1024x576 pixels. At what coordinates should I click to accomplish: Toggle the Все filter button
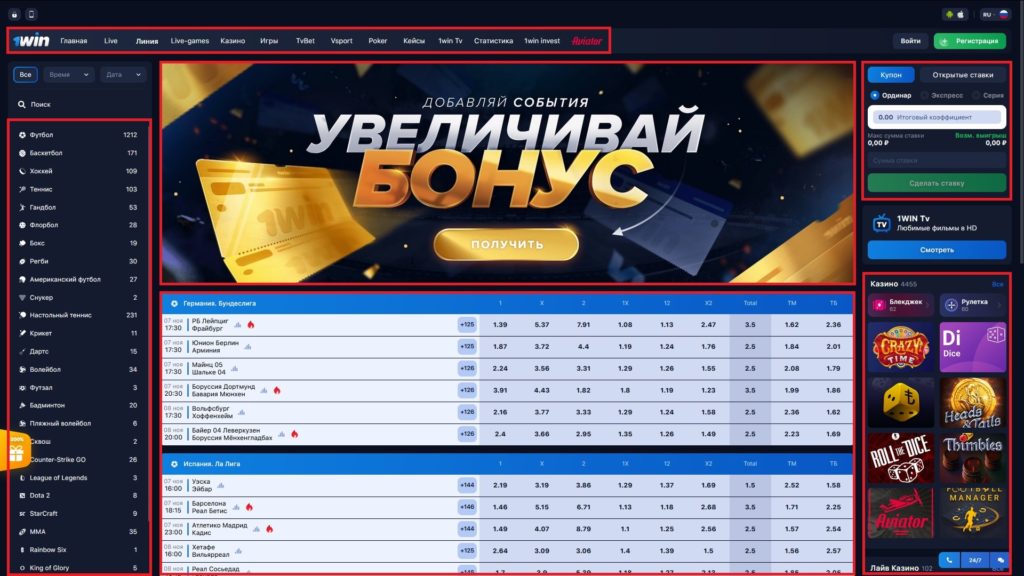coord(25,74)
